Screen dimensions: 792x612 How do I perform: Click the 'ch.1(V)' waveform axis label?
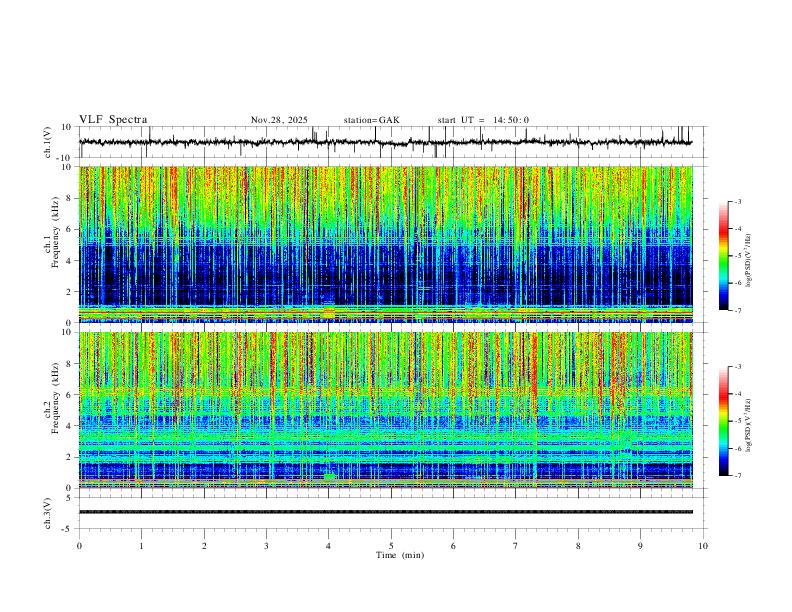48,142
